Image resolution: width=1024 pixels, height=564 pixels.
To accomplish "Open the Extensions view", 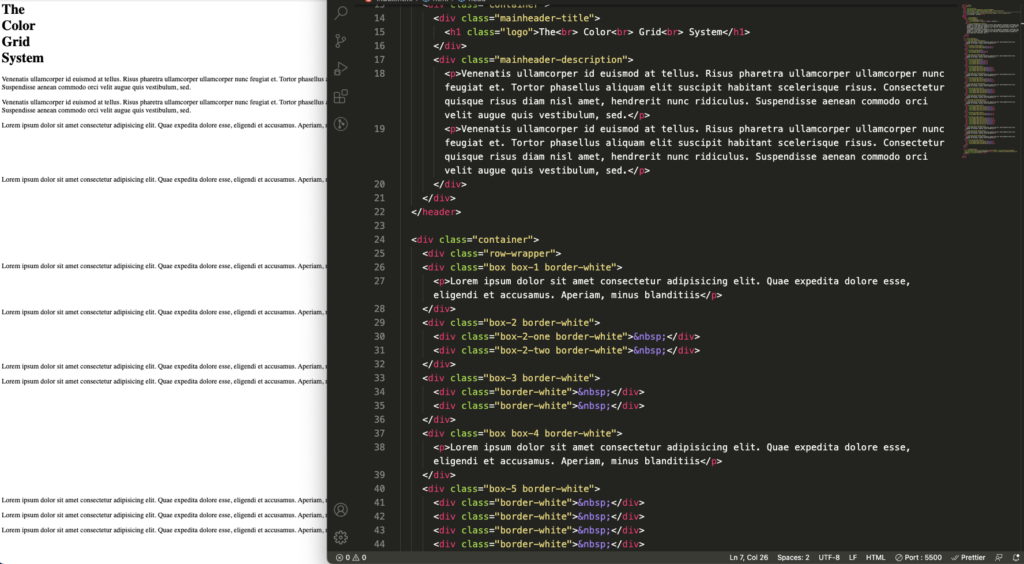I will (x=341, y=97).
